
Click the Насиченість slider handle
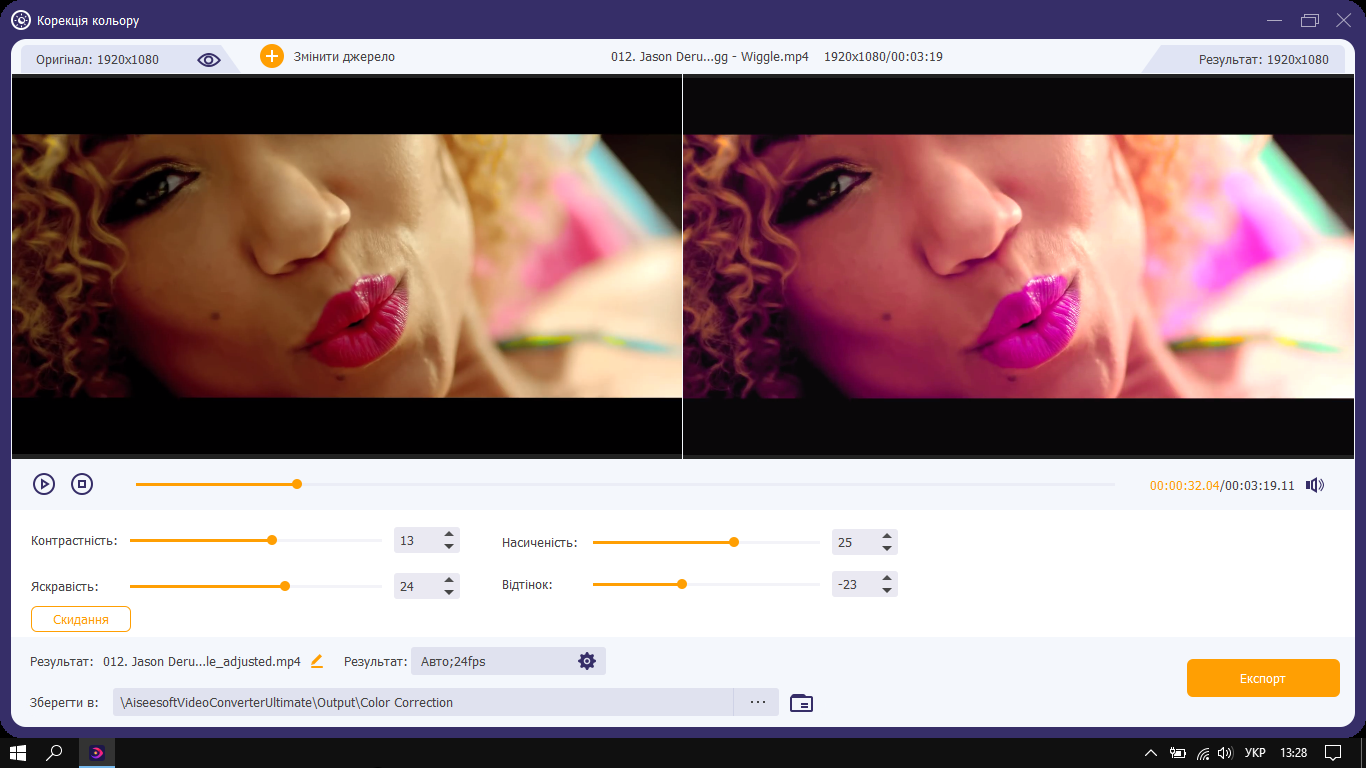click(x=734, y=542)
